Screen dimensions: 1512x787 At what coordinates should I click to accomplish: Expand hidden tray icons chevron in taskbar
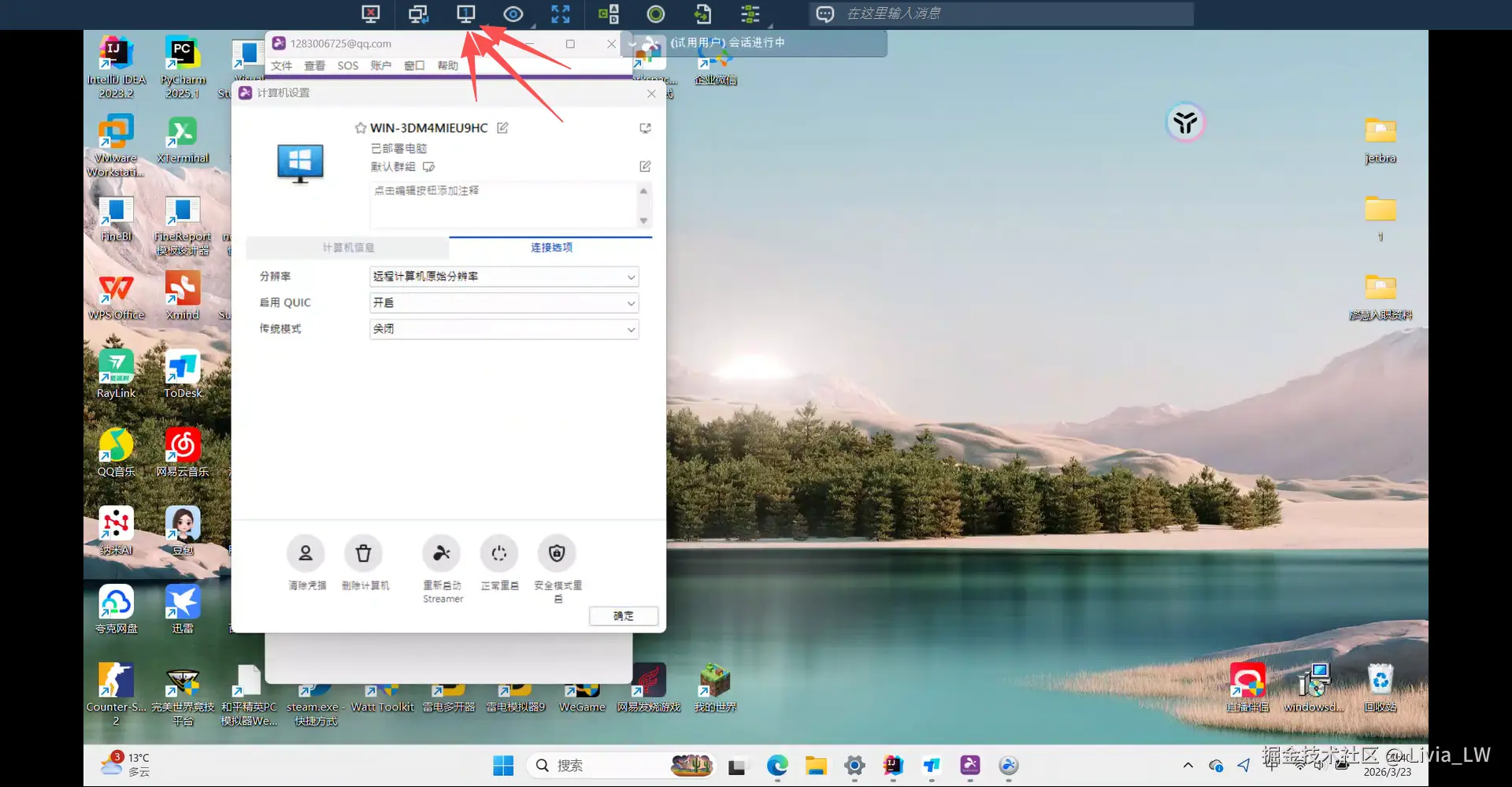click(1188, 765)
